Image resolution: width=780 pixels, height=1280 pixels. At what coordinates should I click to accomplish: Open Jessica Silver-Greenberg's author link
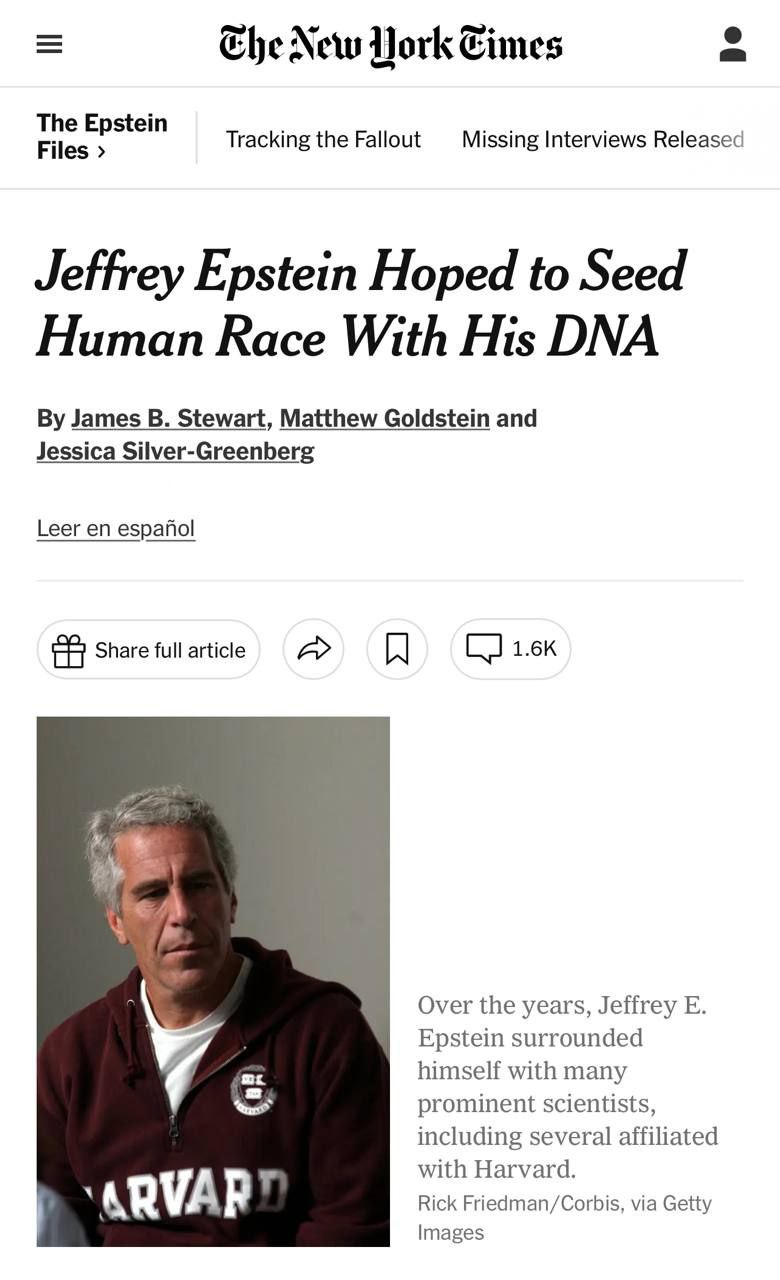point(175,451)
